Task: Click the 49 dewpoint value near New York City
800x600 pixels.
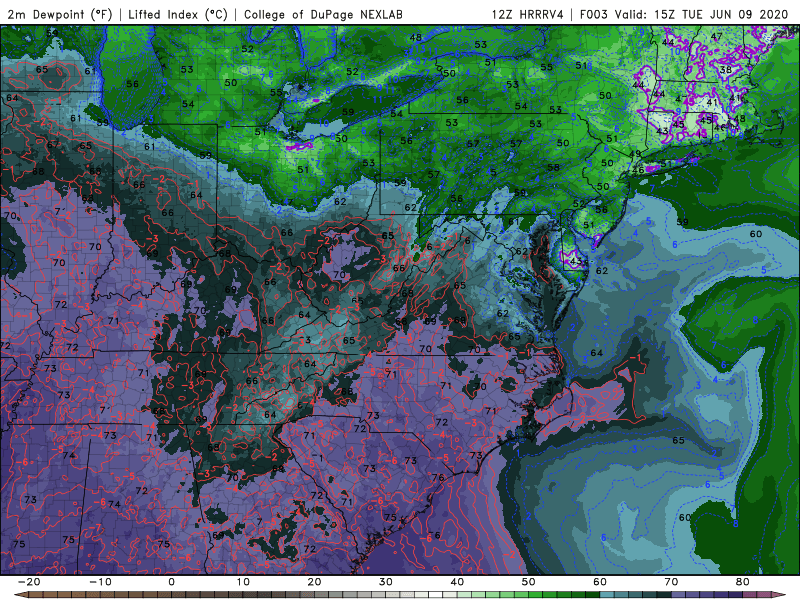Action: point(635,154)
